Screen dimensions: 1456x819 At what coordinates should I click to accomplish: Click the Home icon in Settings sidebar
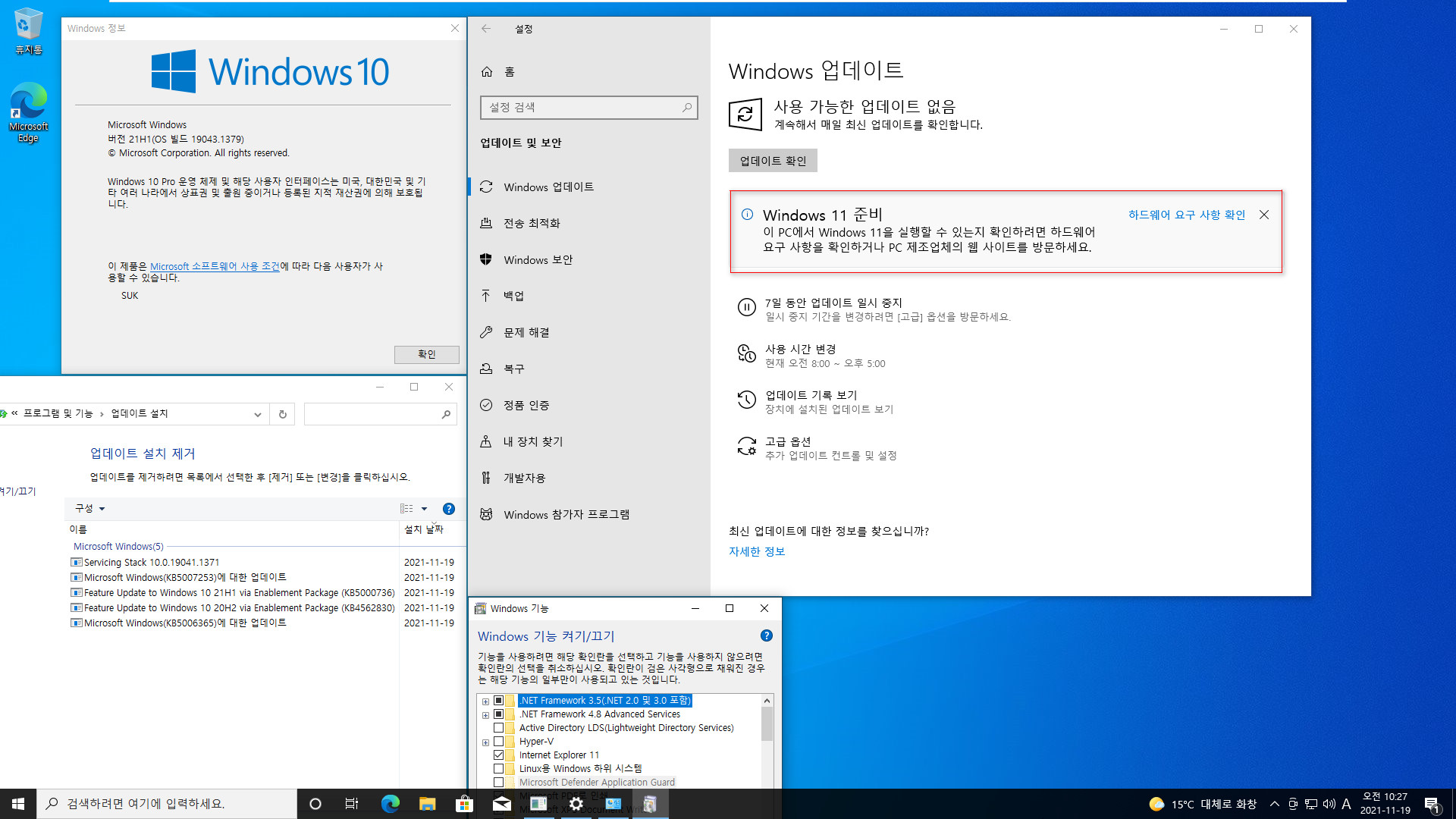pyautogui.click(x=487, y=71)
